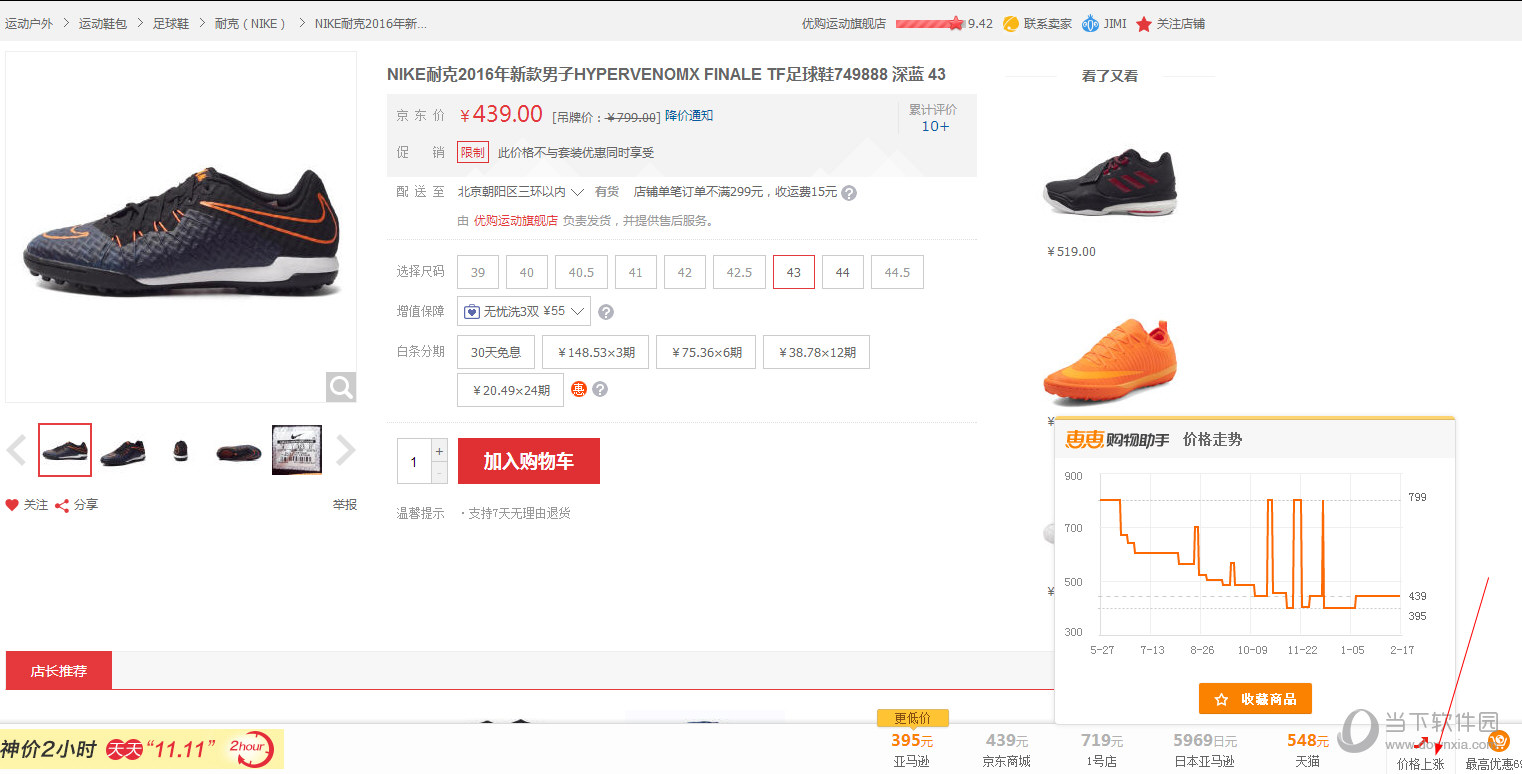1522x774 pixels.
Task: Open JIMI assistant icon in header
Action: click(x=1090, y=24)
